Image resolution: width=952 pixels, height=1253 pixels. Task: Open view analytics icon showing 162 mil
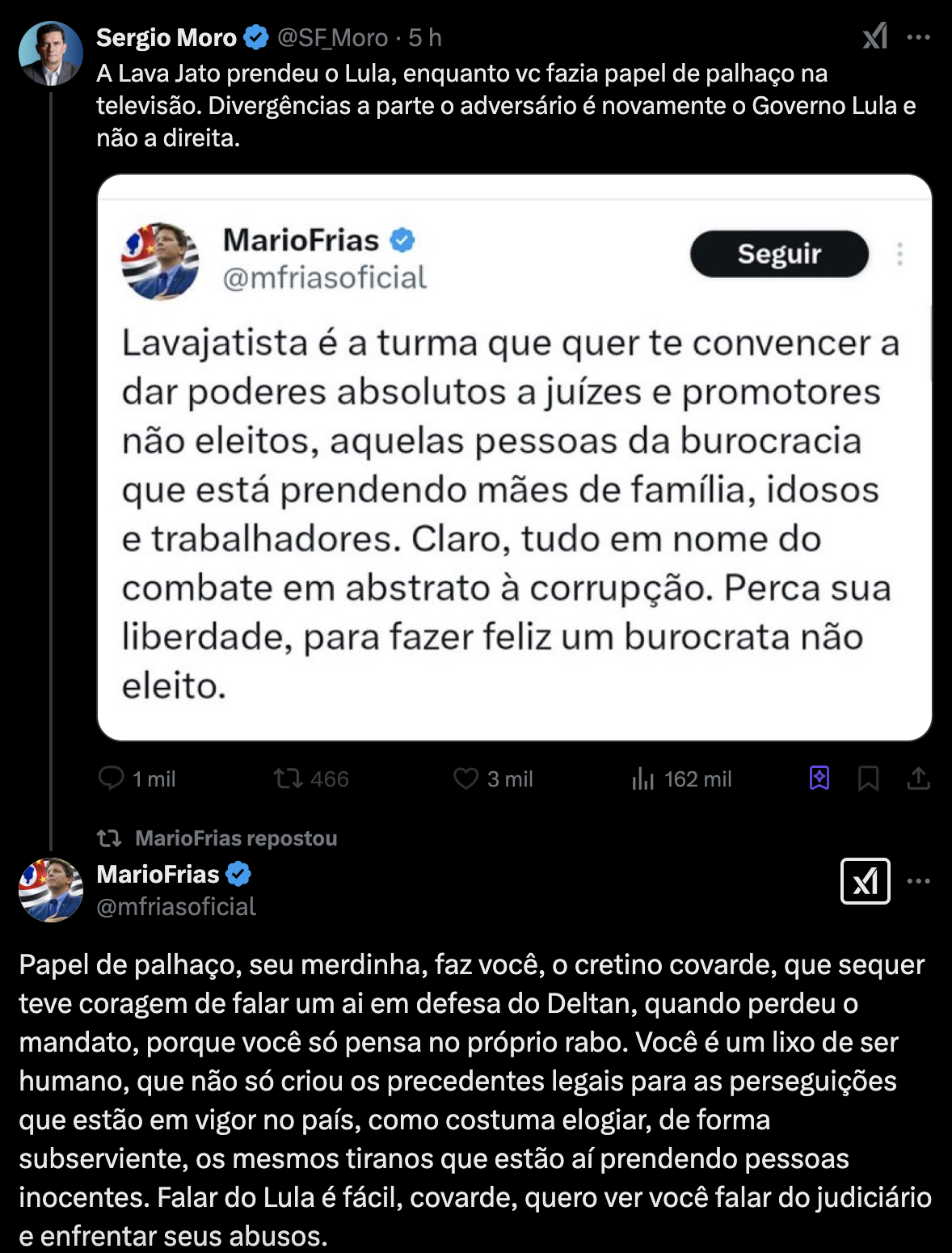(x=643, y=779)
